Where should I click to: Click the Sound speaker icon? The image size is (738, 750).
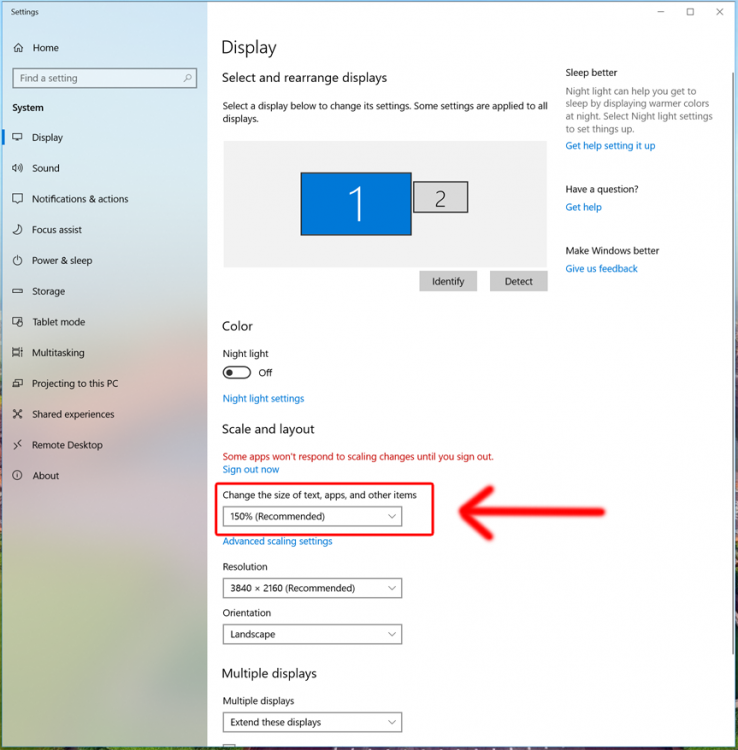pyautogui.click(x=18, y=168)
